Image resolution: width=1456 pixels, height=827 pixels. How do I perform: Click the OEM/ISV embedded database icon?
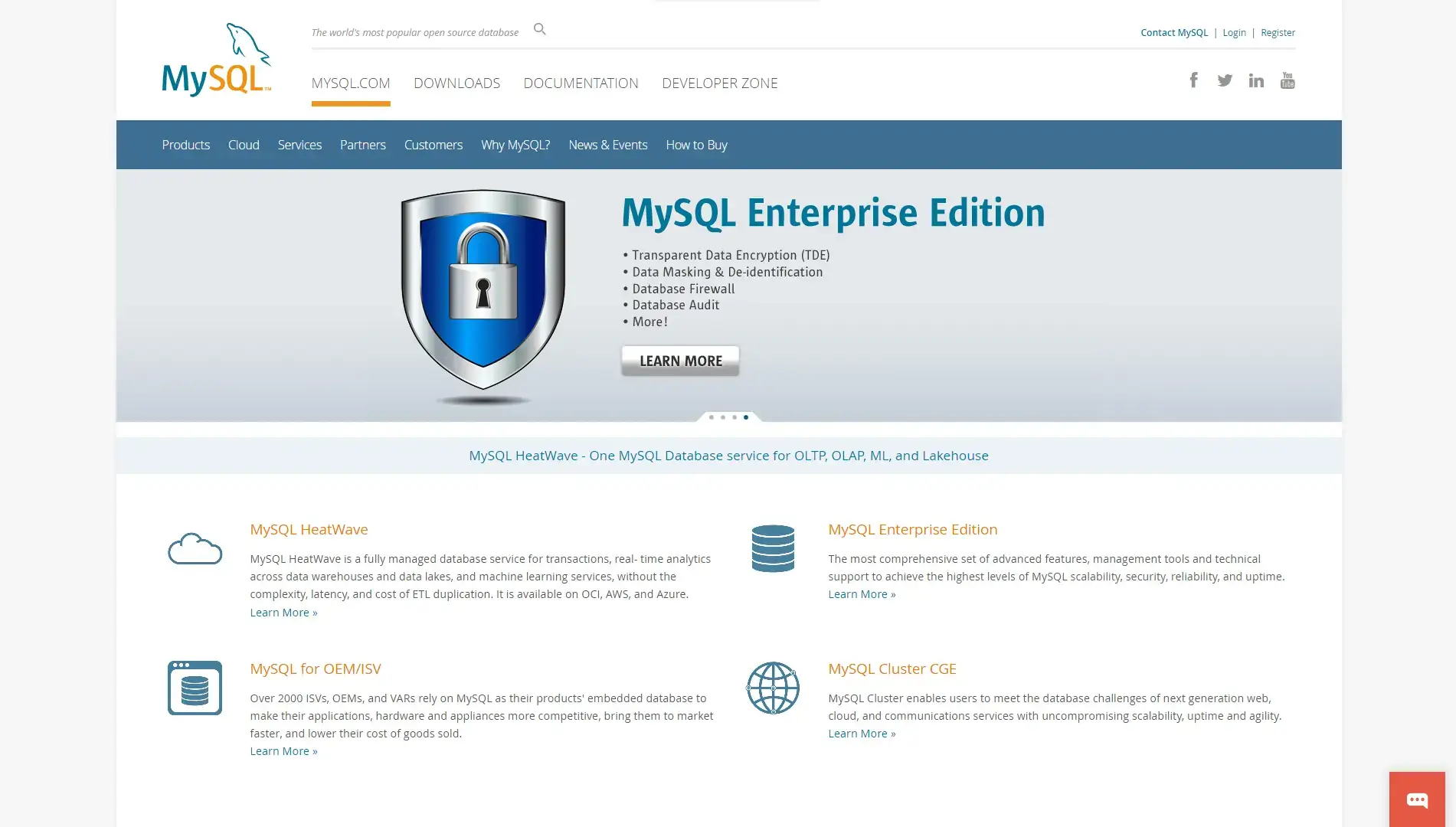[x=195, y=688]
